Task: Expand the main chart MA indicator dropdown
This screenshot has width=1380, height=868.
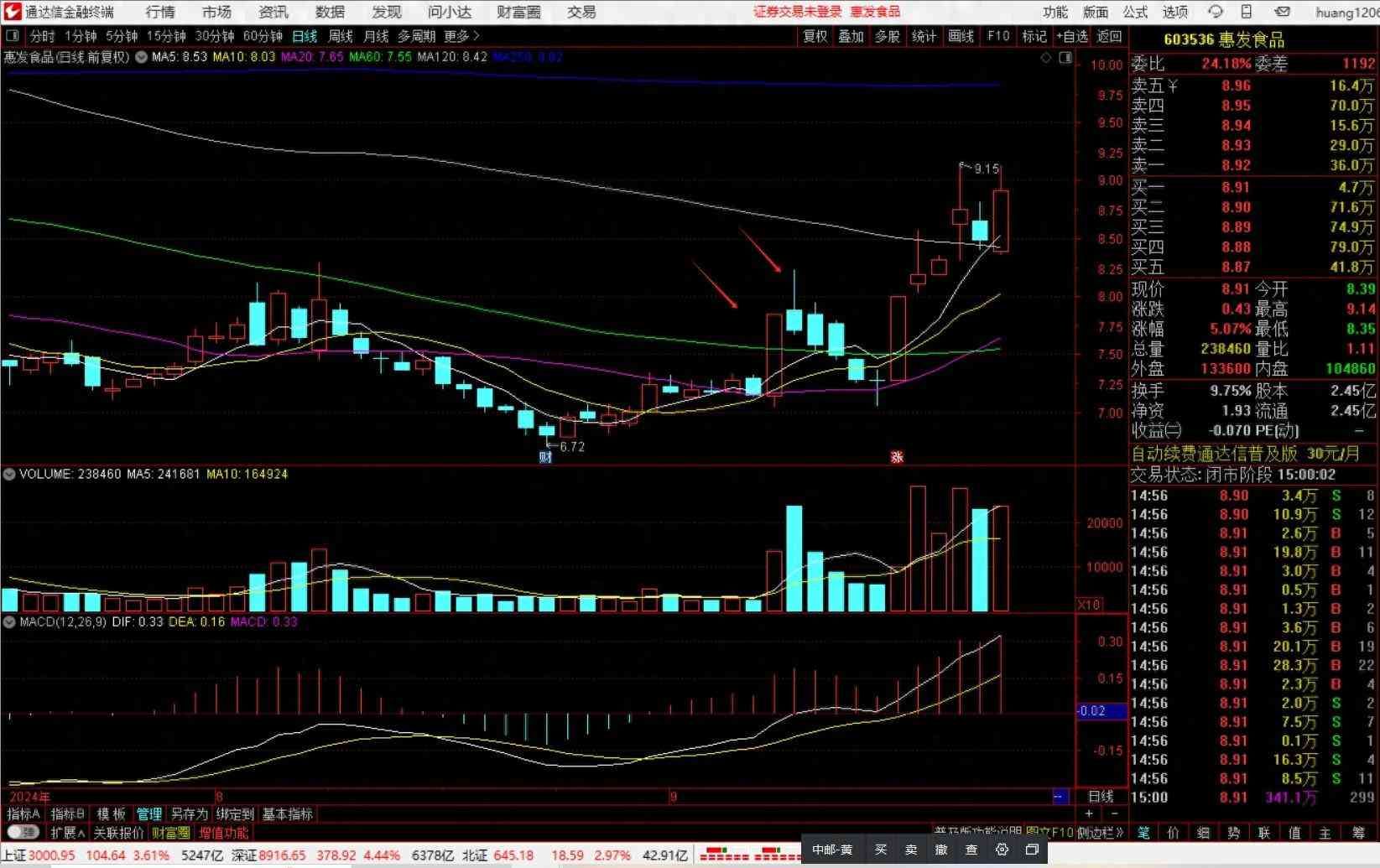Action: pyautogui.click(x=141, y=57)
